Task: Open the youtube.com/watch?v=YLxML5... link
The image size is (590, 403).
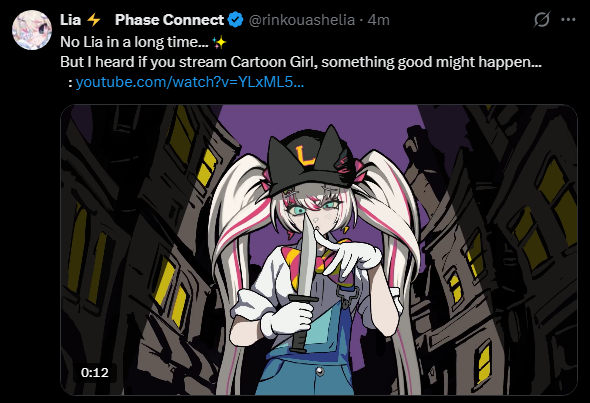Action: click(x=190, y=82)
